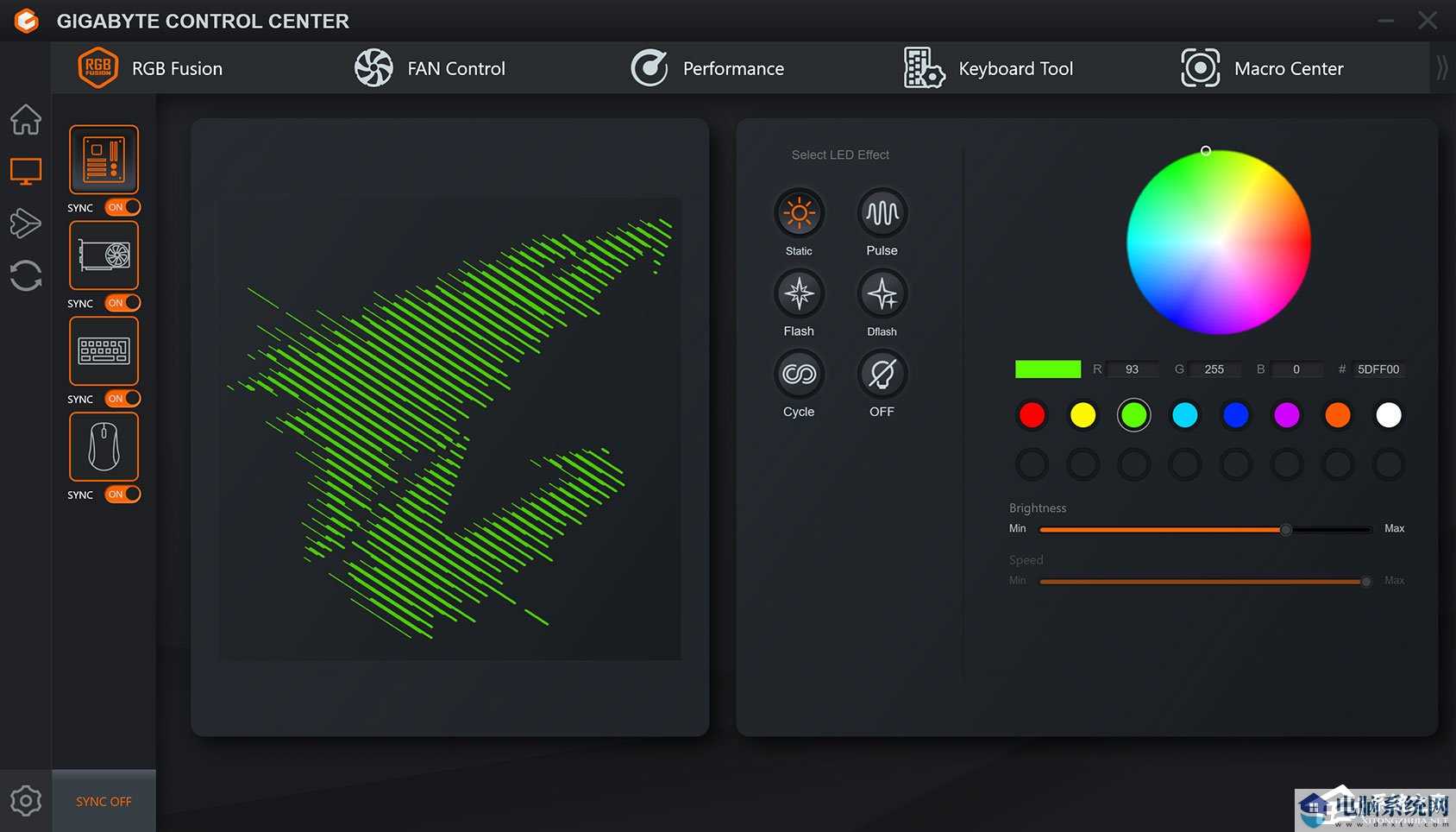Viewport: 1456px width, 832px height.
Task: Click the Aorus eagle LED preview
Action: pos(450,429)
